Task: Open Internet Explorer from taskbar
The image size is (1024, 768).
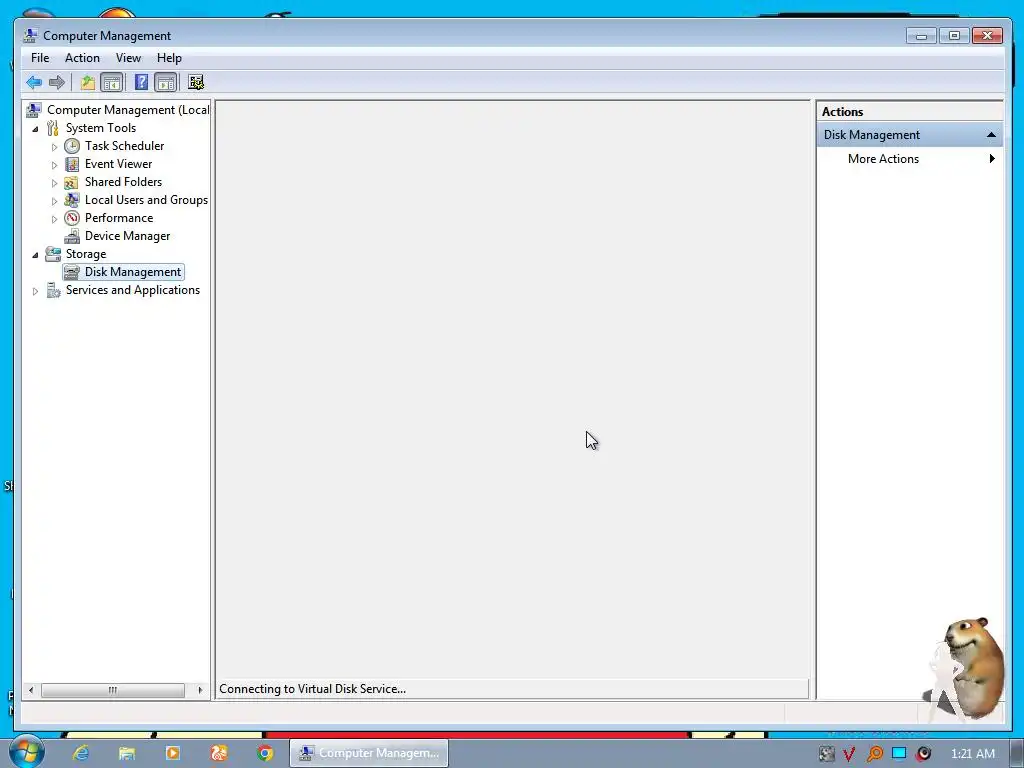Action: (81, 753)
